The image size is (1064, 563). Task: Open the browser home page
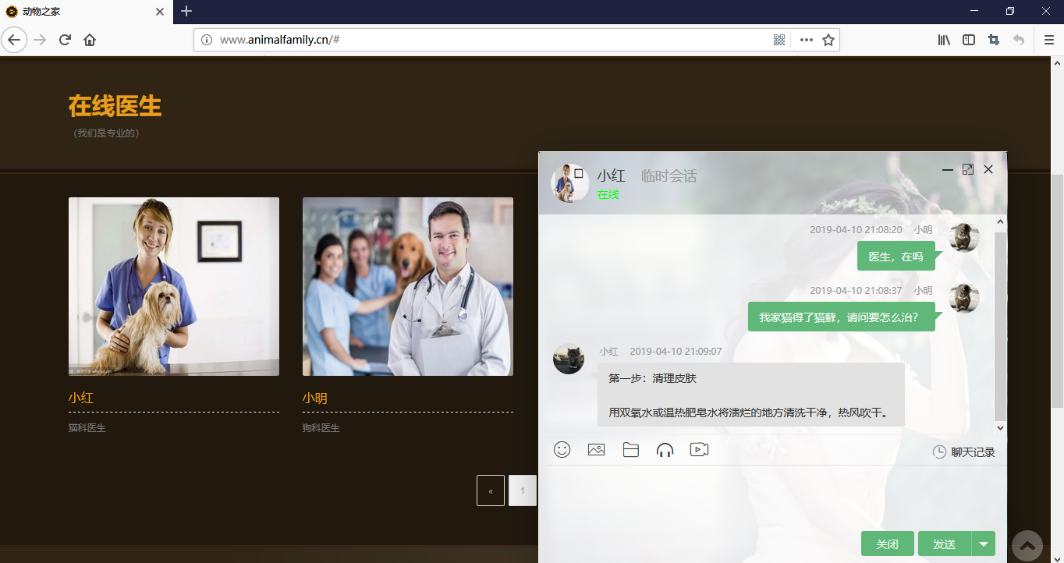[x=90, y=40]
